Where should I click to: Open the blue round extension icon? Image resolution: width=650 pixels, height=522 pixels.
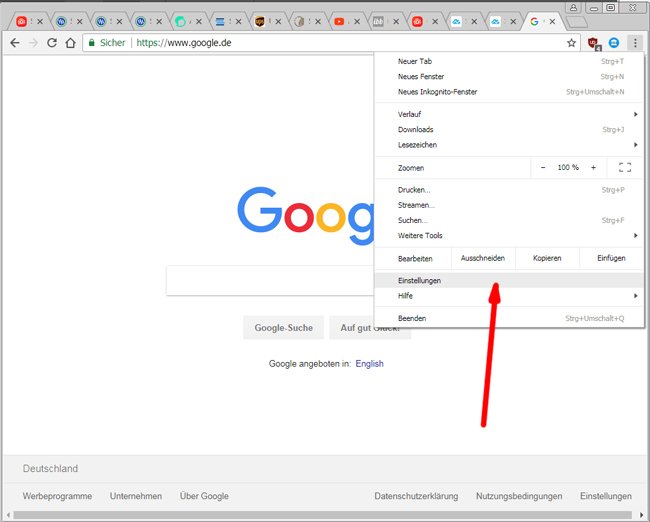click(614, 42)
